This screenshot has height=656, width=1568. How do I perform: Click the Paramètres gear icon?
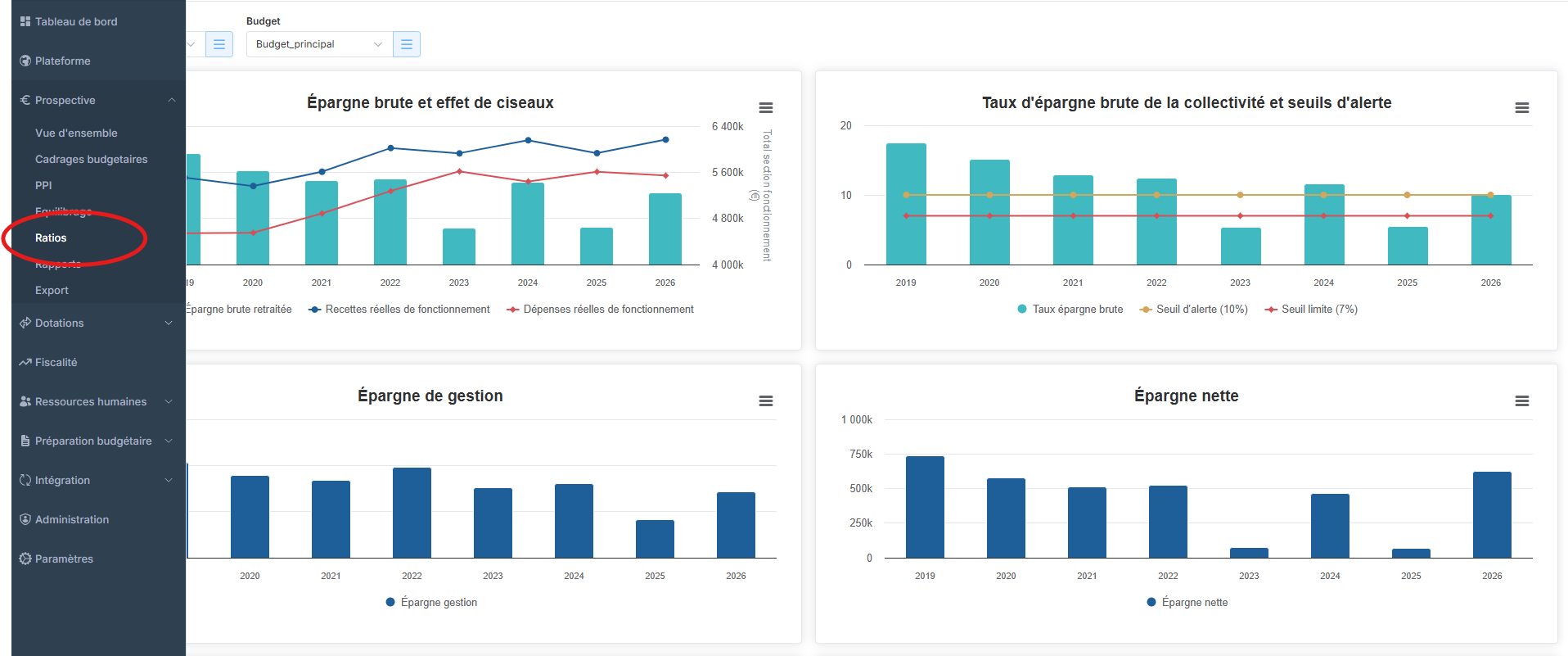click(x=25, y=559)
